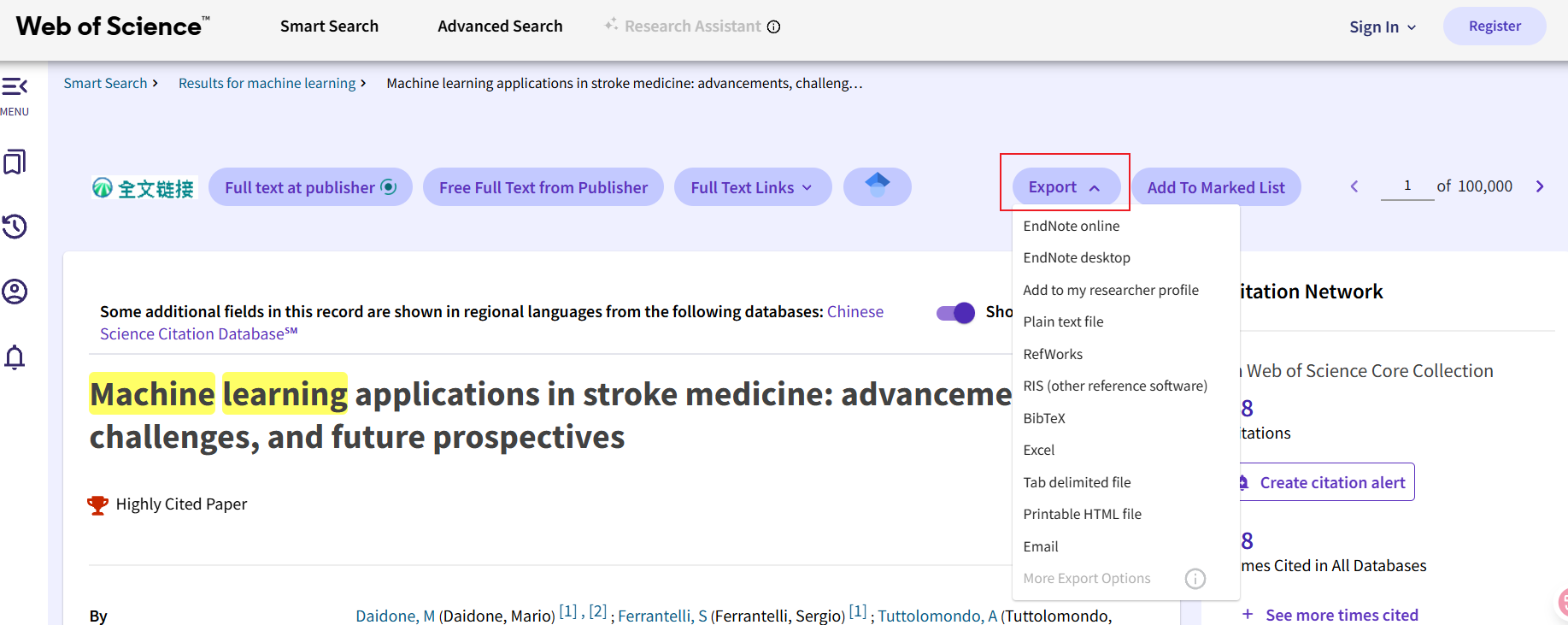Open the collapsed side menu icon
The image size is (1568, 625).
[x=15, y=86]
